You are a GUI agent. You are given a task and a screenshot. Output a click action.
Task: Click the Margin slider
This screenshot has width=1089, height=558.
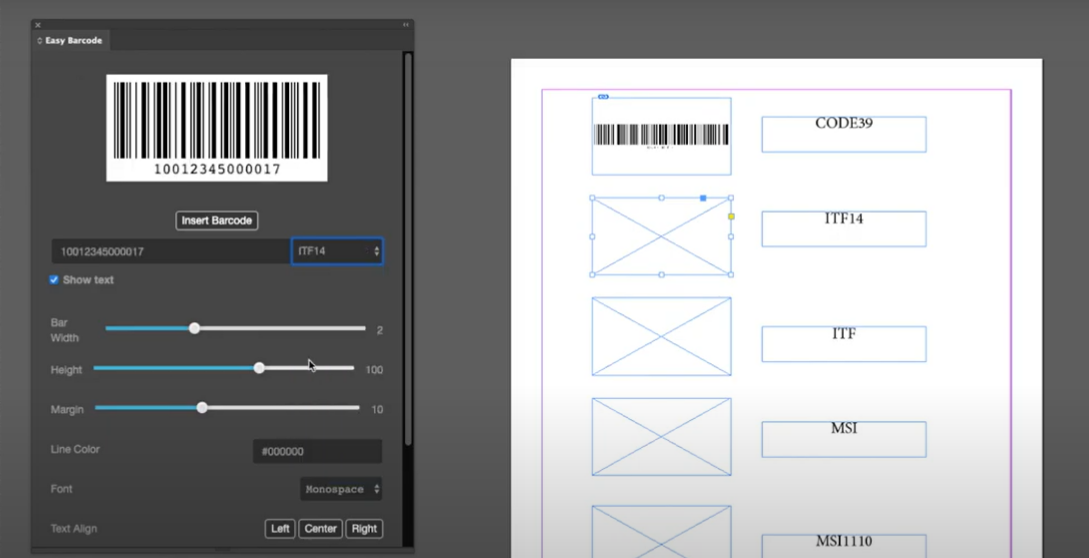tap(227, 408)
